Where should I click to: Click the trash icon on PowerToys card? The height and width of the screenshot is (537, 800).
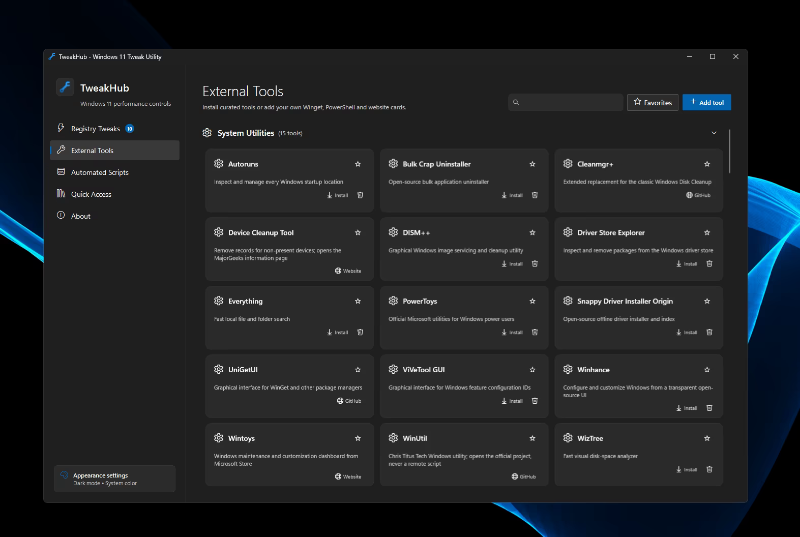click(x=535, y=333)
